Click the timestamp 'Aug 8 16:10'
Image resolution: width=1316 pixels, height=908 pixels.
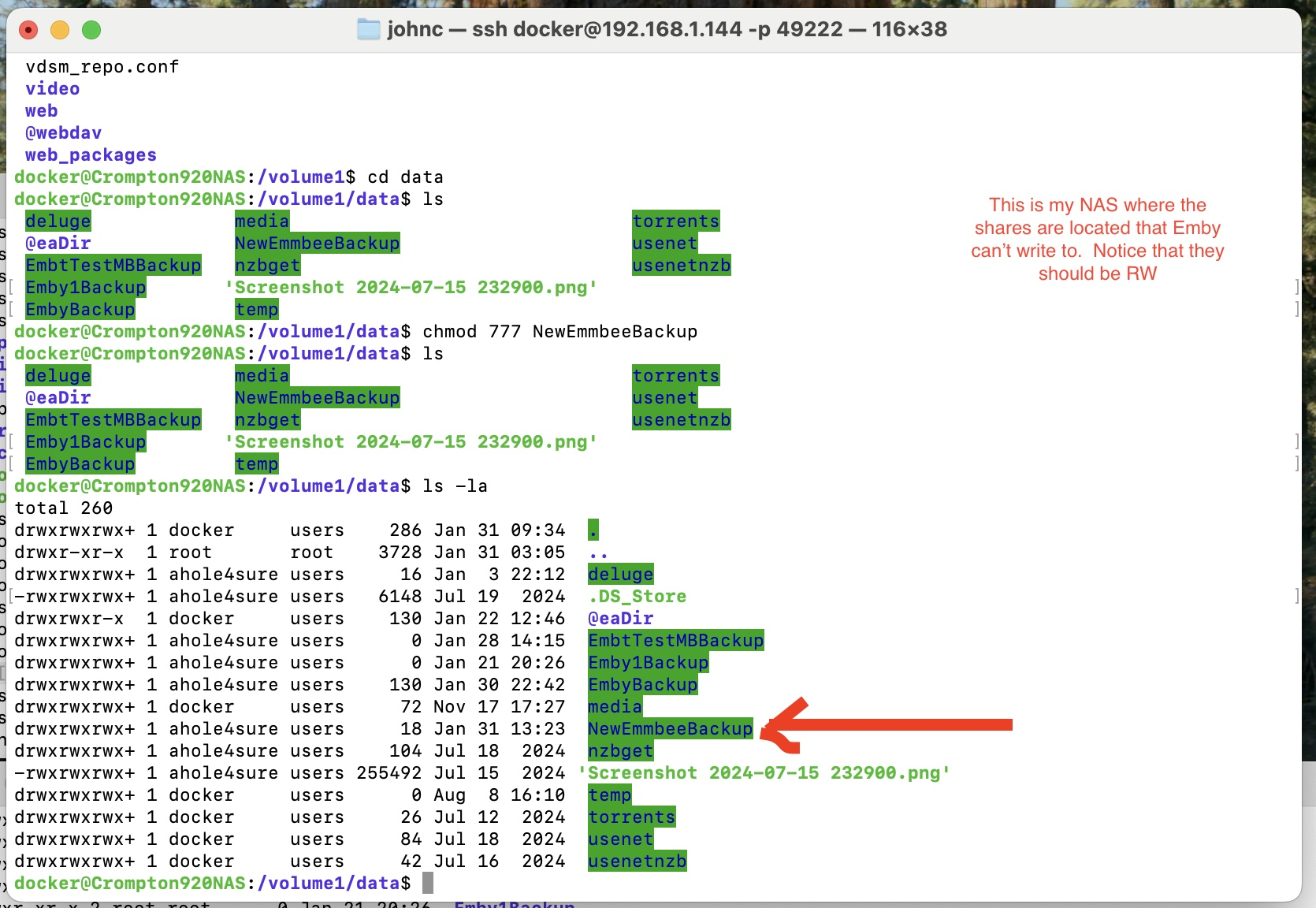point(500,795)
